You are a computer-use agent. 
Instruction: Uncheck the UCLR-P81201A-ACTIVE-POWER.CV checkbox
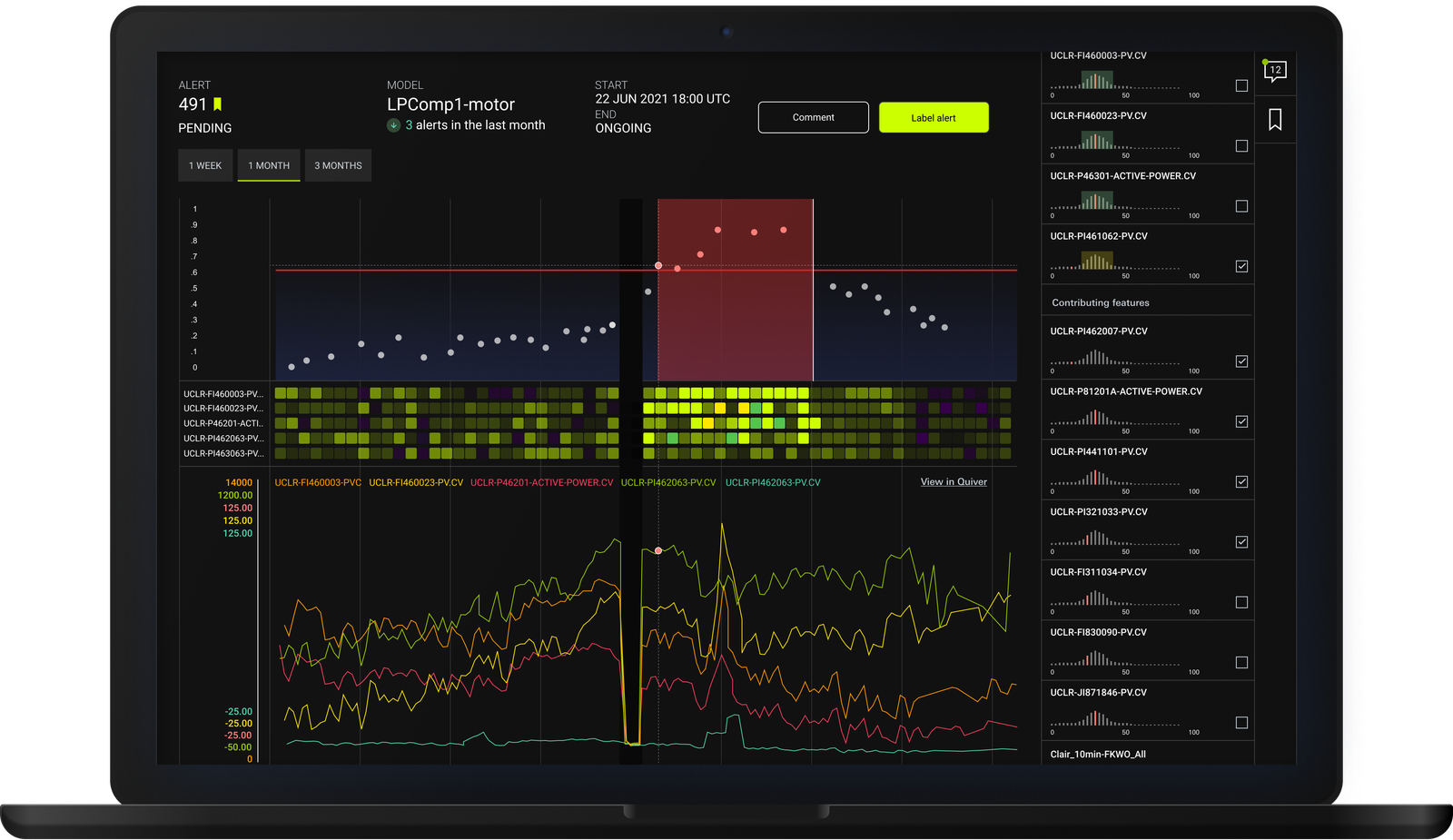[x=1241, y=421]
